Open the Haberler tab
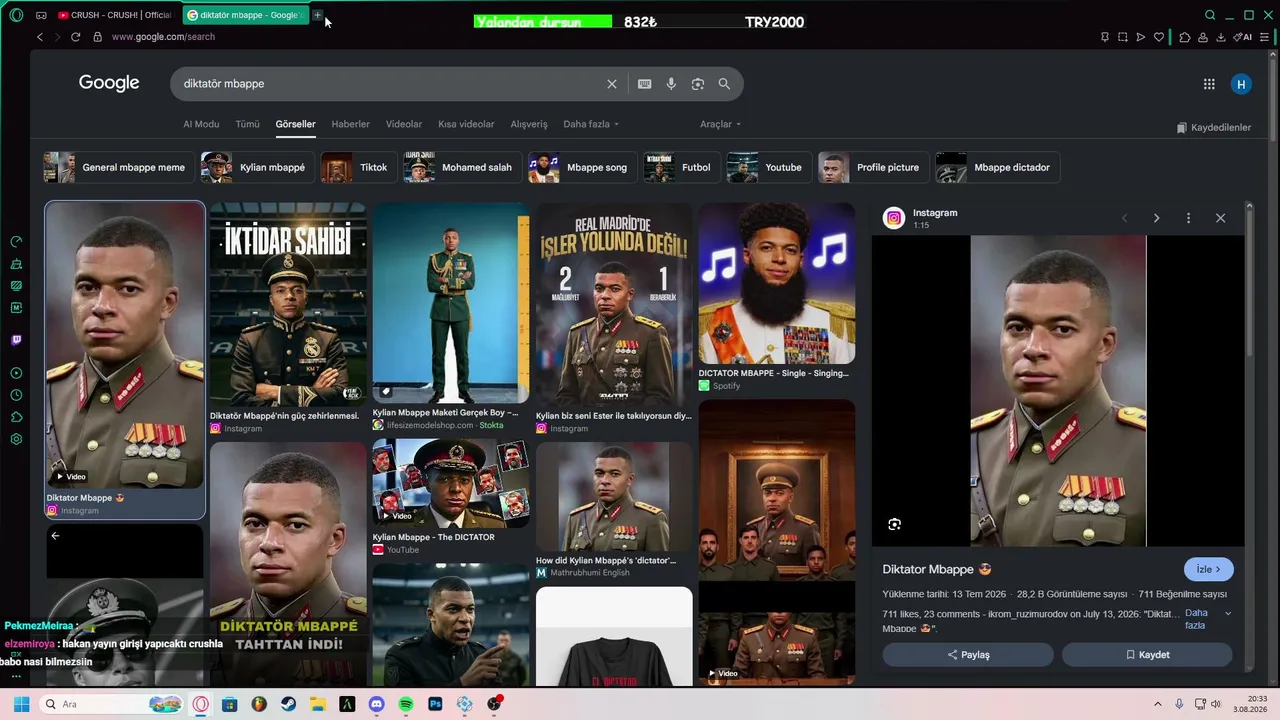The height and width of the screenshot is (720, 1280). tap(351, 124)
